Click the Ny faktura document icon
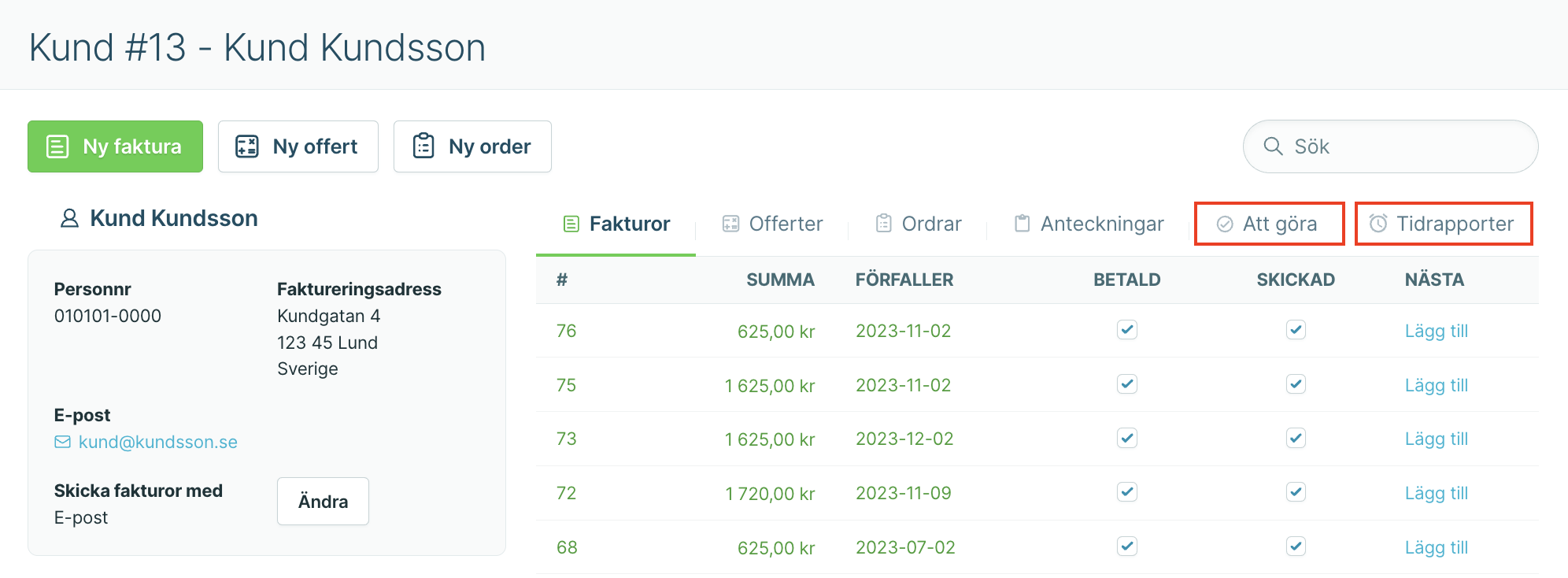 tap(57, 146)
